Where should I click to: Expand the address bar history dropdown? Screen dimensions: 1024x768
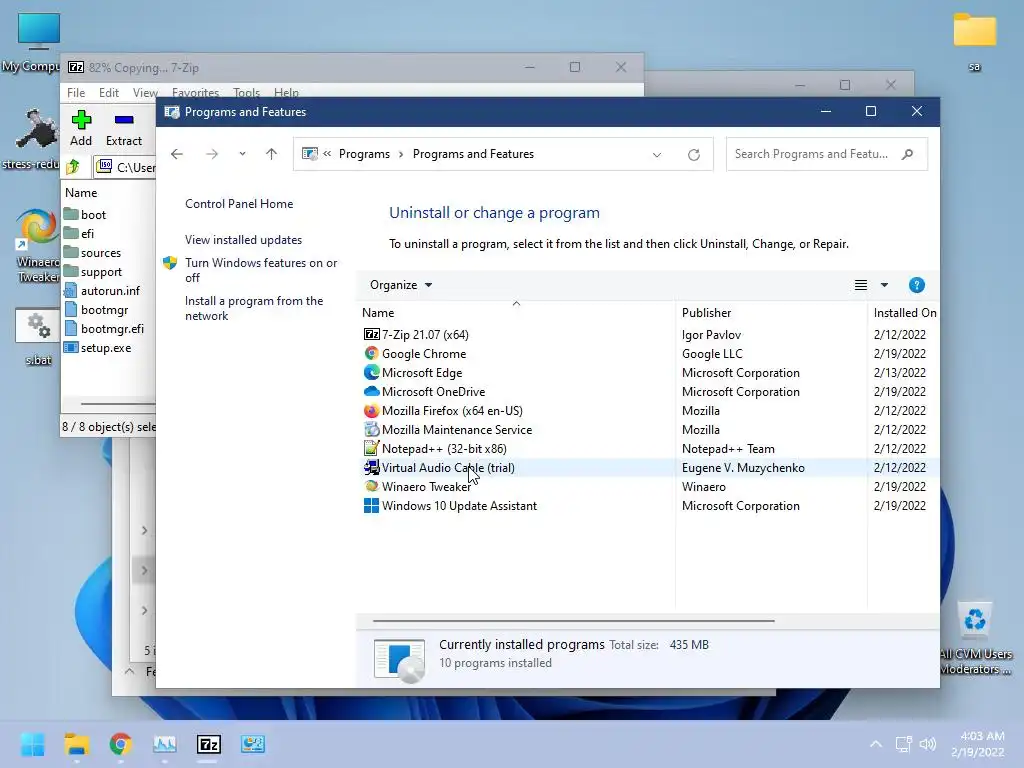pos(656,154)
